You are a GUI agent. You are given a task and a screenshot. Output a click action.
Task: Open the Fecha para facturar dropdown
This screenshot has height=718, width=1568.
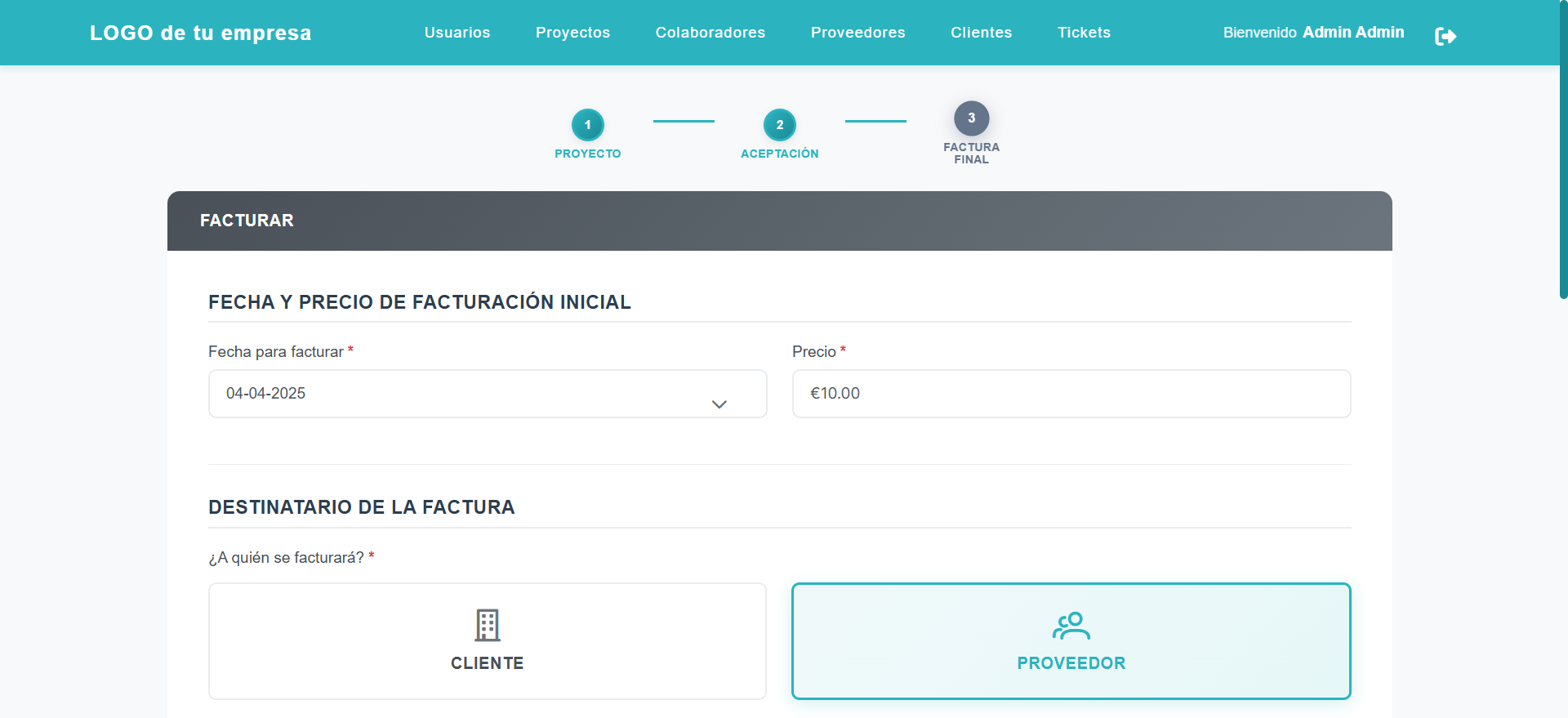click(487, 394)
